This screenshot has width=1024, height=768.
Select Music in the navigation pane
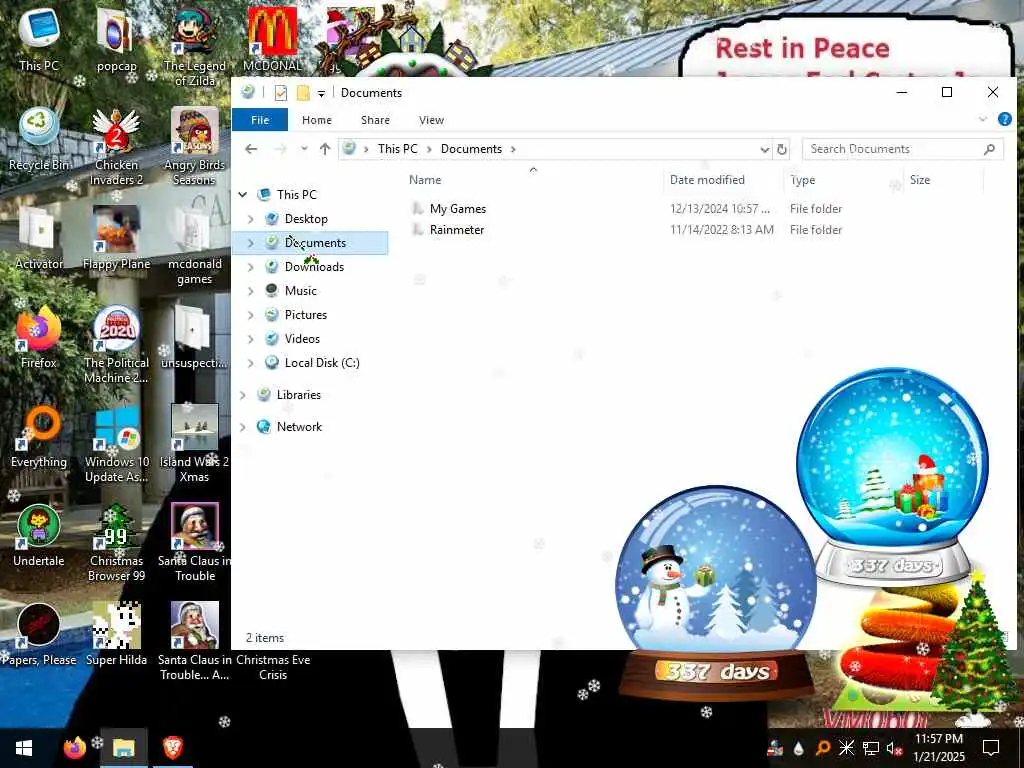tap(300, 291)
